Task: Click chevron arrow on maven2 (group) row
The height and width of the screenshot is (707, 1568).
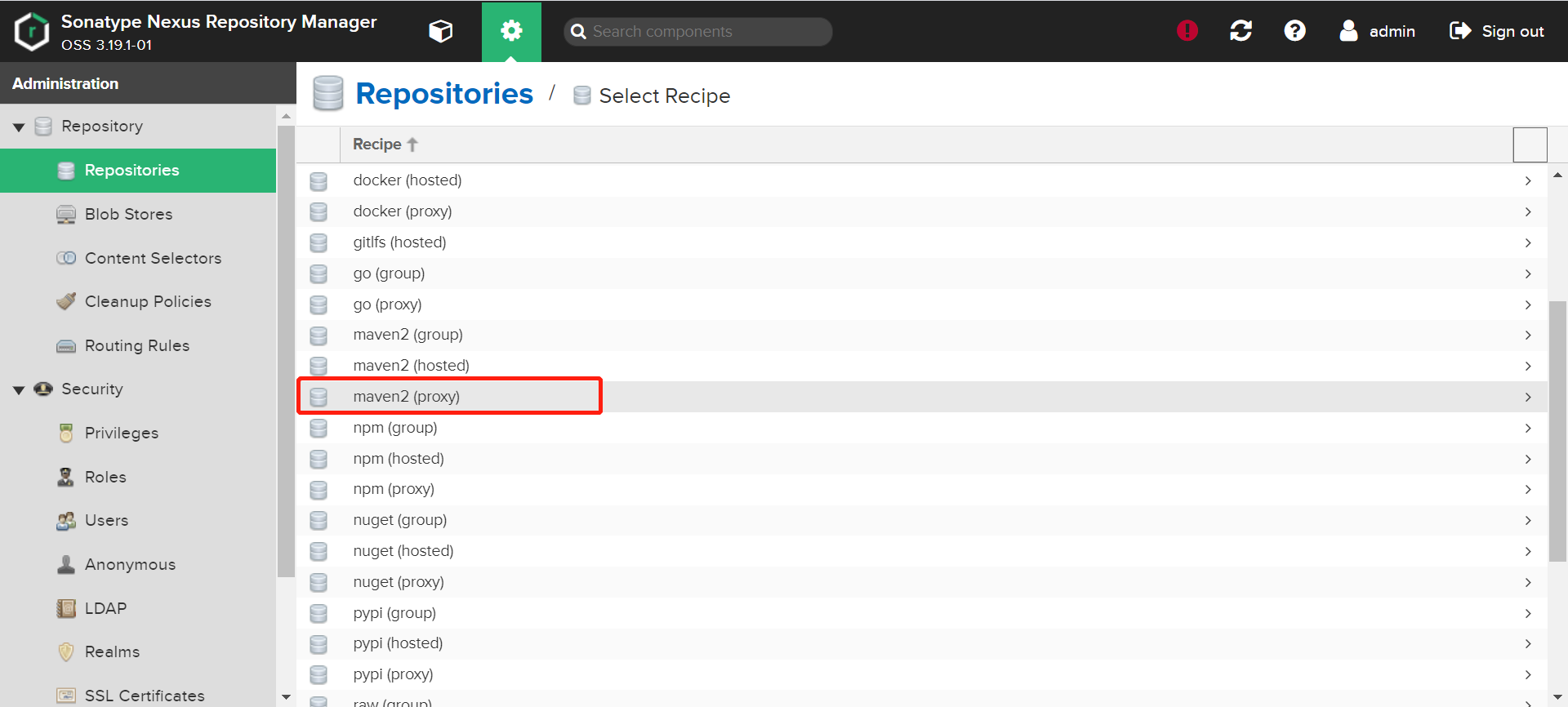Action: [x=1528, y=335]
